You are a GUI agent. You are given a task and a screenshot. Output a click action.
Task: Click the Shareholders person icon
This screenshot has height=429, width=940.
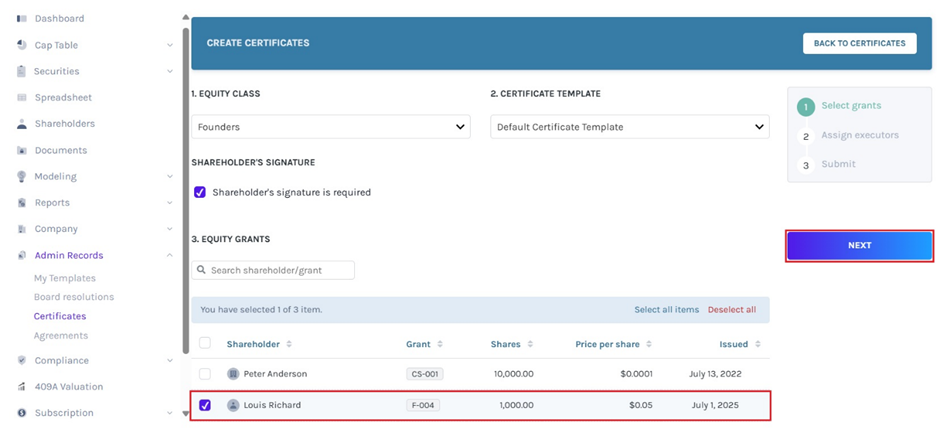[x=22, y=124]
